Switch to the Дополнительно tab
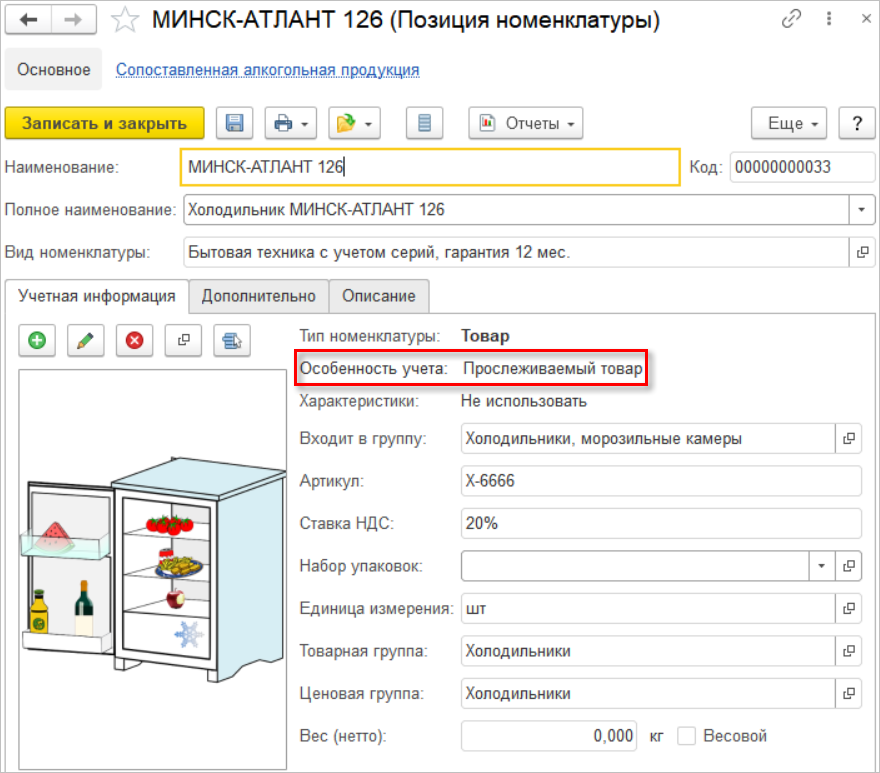This screenshot has width=880, height=773. coord(259,296)
